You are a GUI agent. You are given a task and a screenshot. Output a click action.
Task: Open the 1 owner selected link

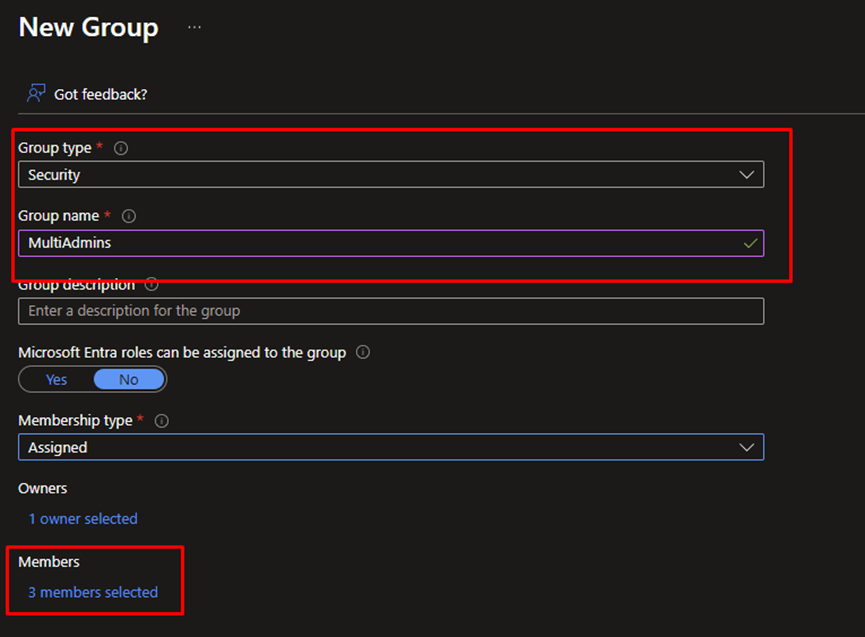[x=83, y=519]
